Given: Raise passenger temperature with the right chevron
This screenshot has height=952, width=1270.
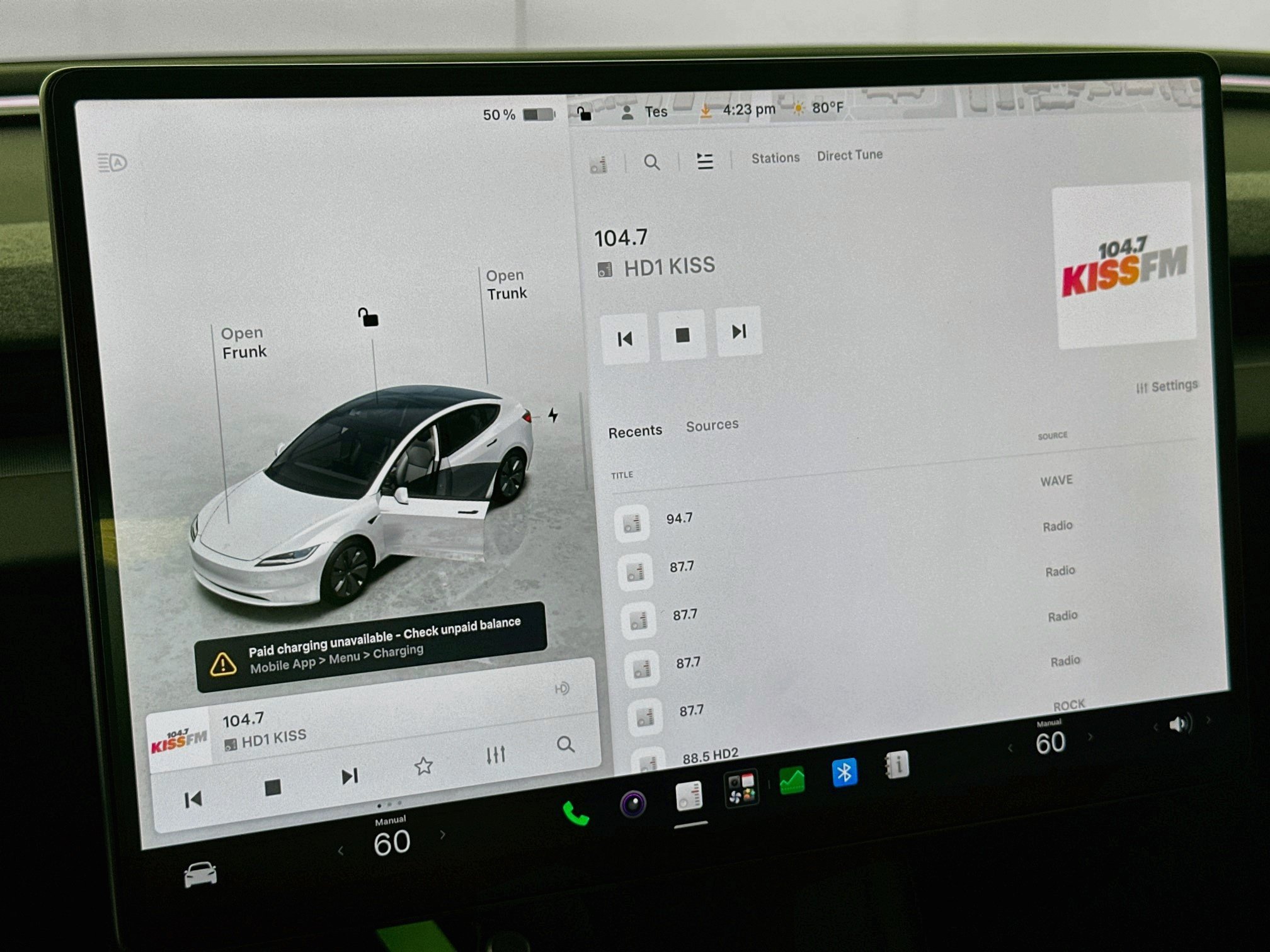Looking at the screenshot, I should (x=1090, y=737).
